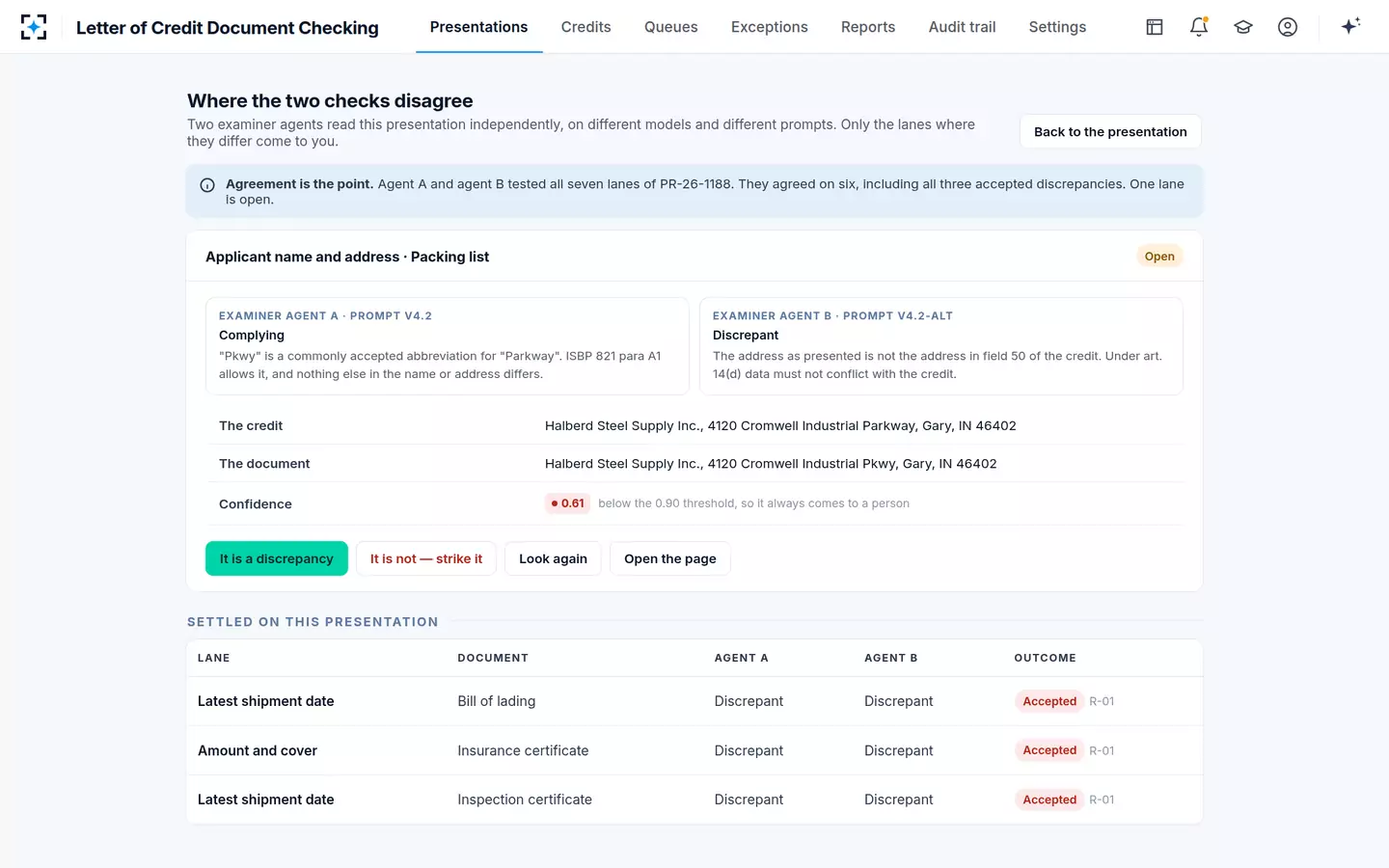Click Accepted badge in Inspection certificate row

point(1049,800)
